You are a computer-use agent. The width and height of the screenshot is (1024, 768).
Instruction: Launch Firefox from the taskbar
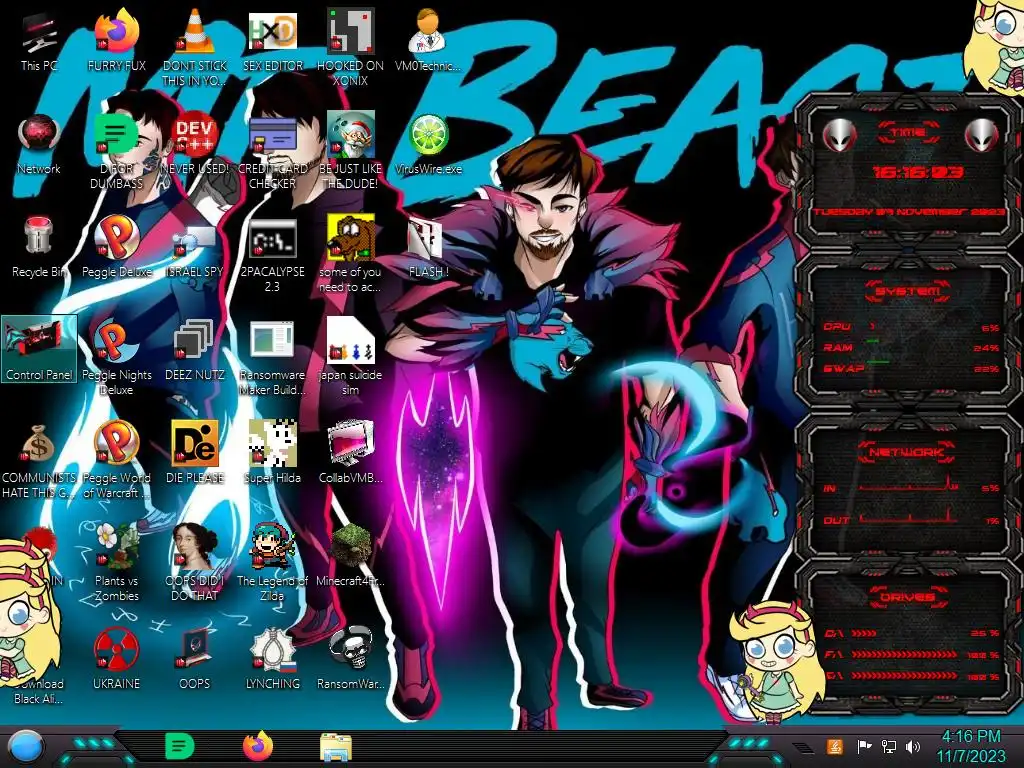pos(258,746)
